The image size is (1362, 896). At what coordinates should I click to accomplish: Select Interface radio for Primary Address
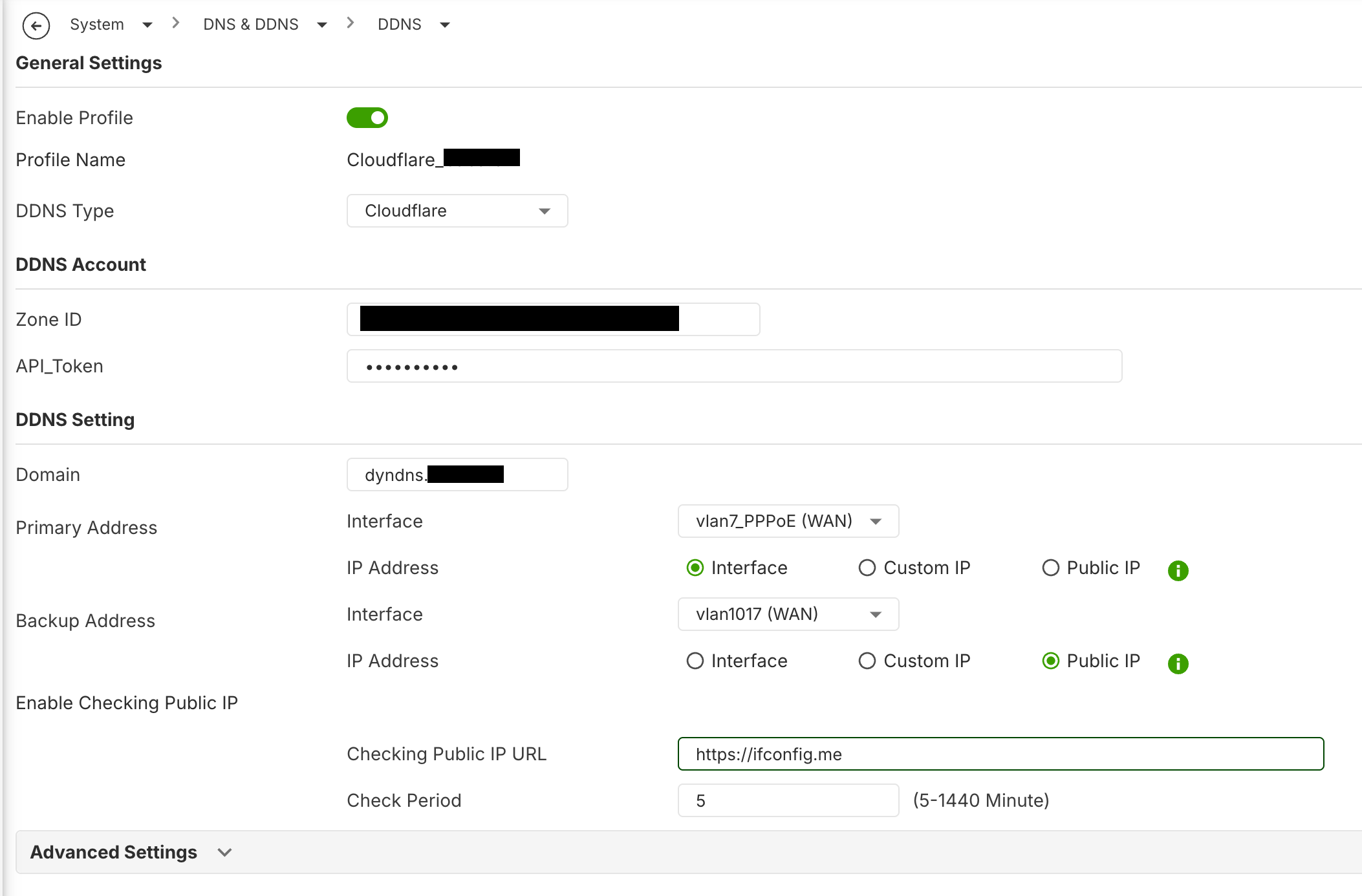695,568
